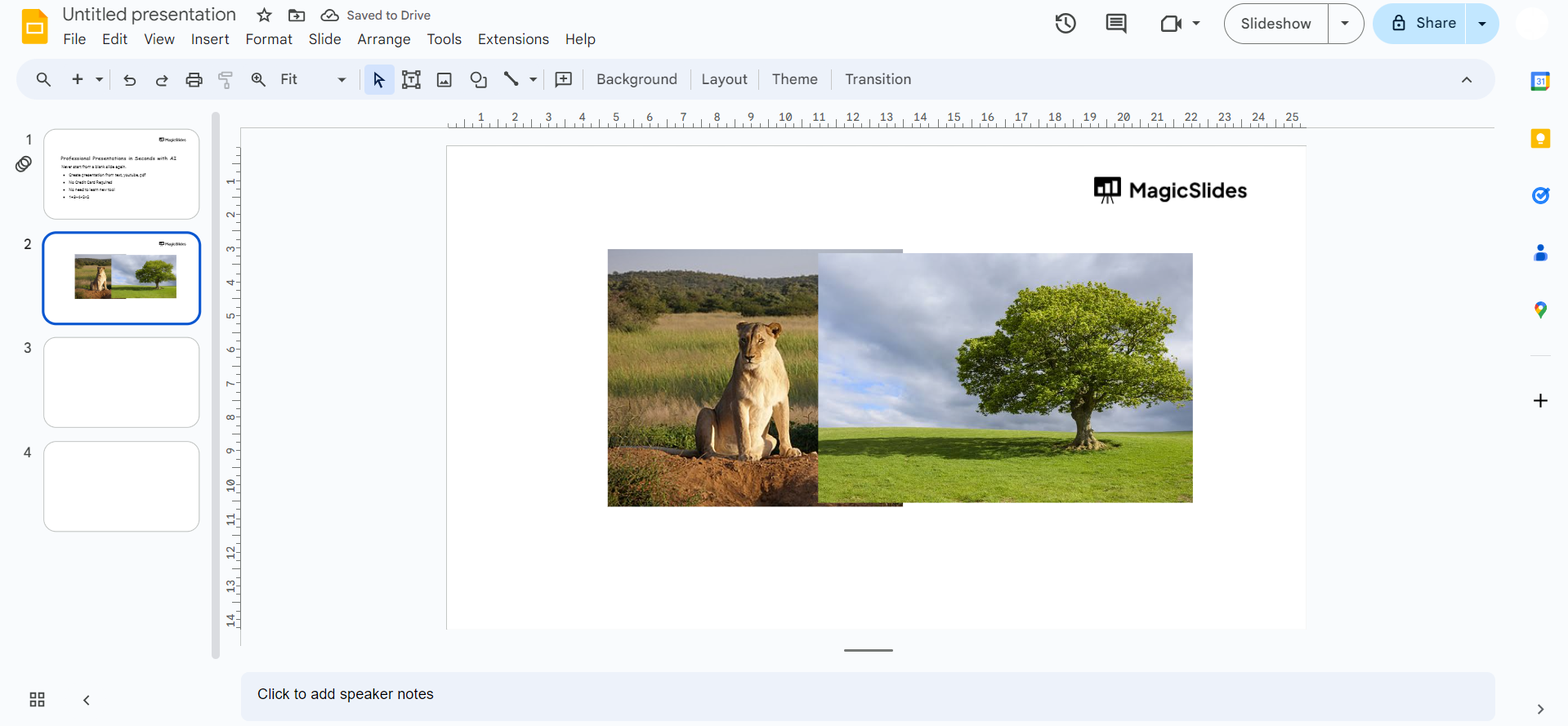The width and height of the screenshot is (1568, 726).
Task: Click the Theme button
Action: point(794,79)
